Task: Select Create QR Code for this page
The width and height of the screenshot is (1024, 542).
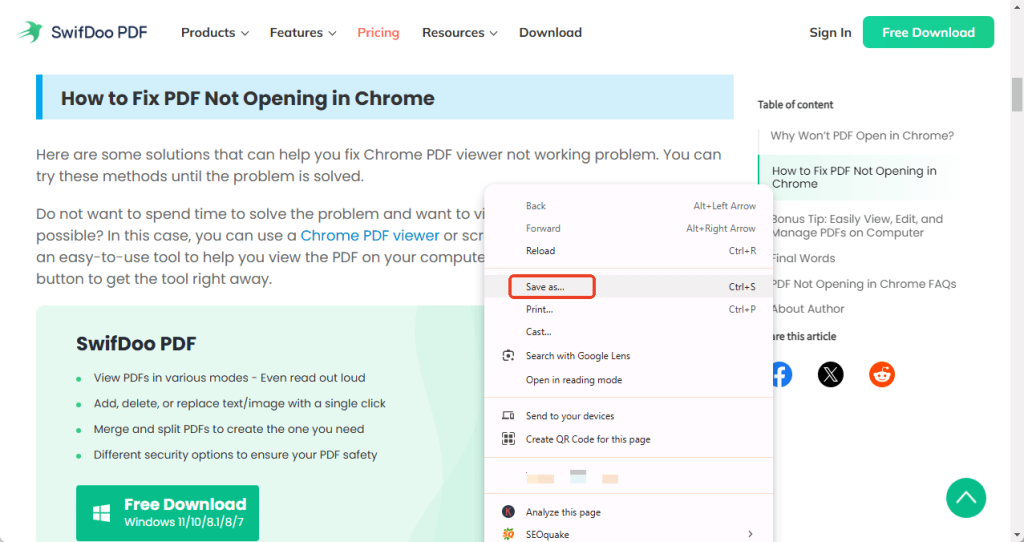Action: click(x=629, y=439)
